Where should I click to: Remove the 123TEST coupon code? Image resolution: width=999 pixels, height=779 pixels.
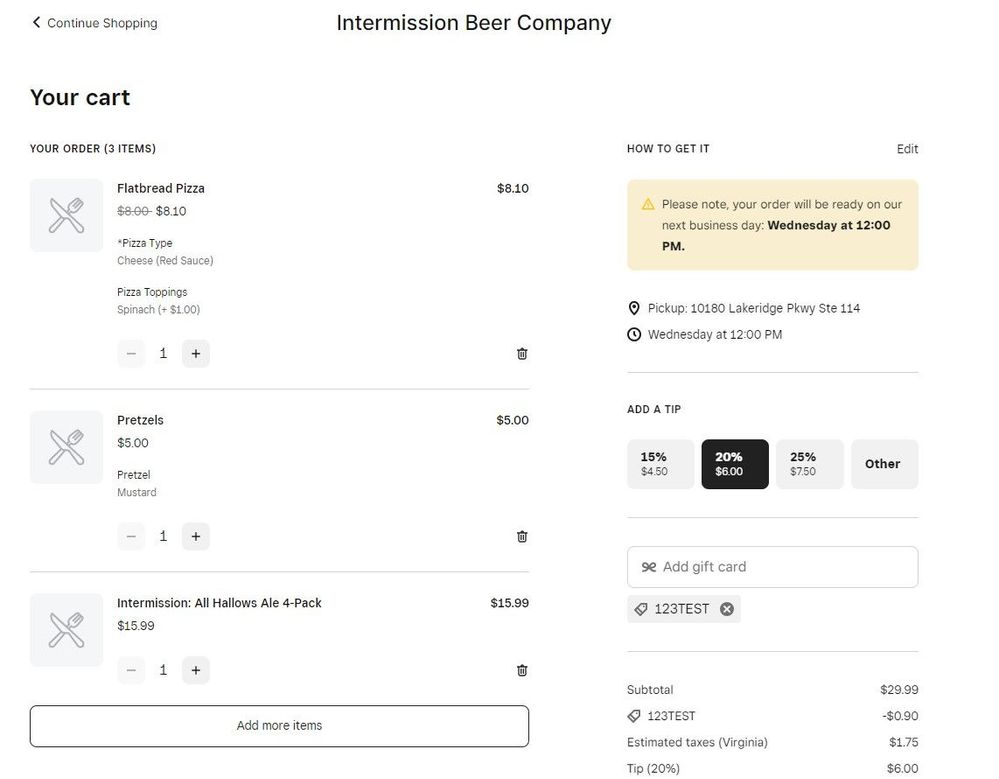tap(727, 609)
